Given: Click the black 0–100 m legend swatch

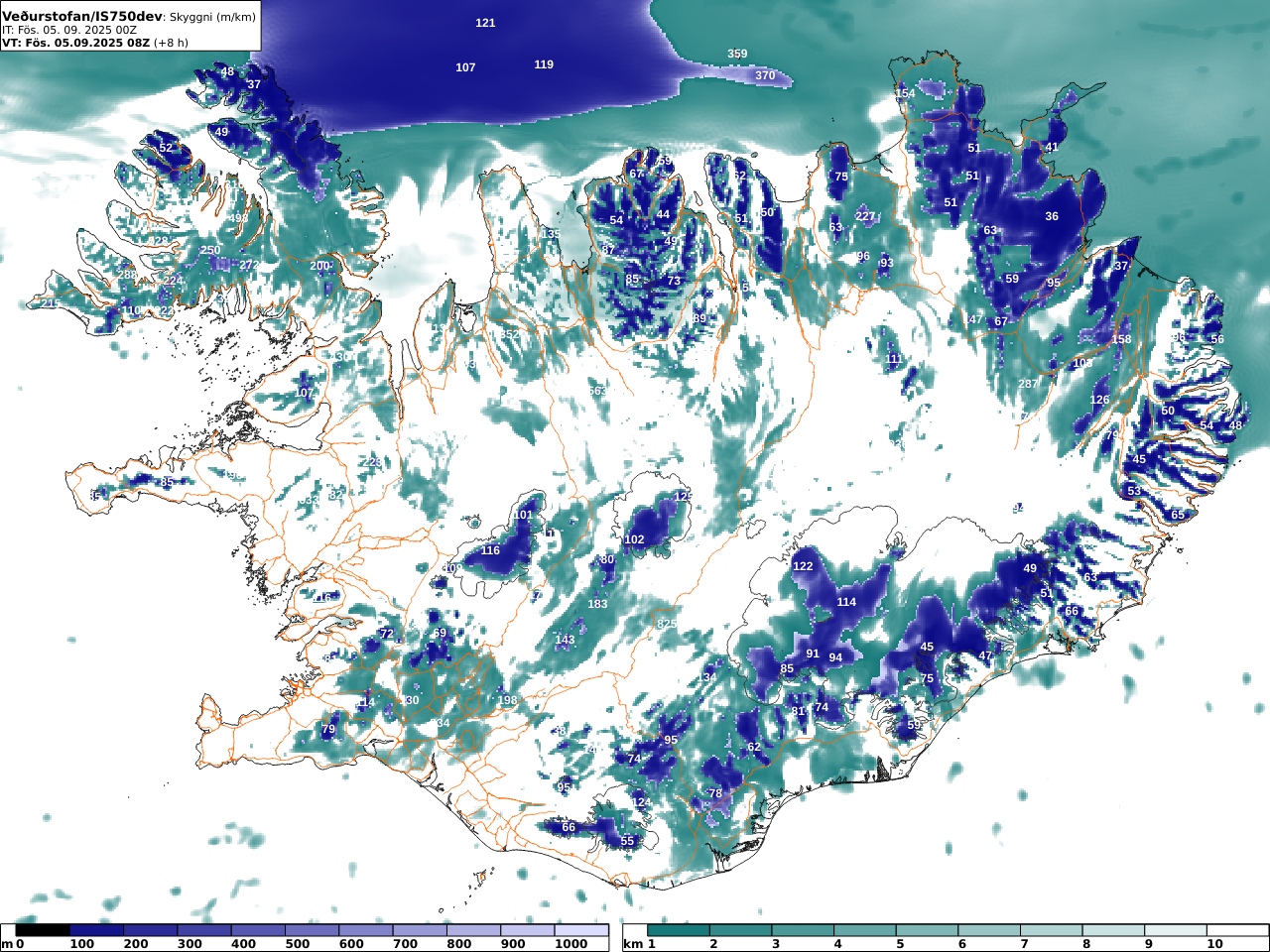Looking at the screenshot, I should tap(43, 930).
